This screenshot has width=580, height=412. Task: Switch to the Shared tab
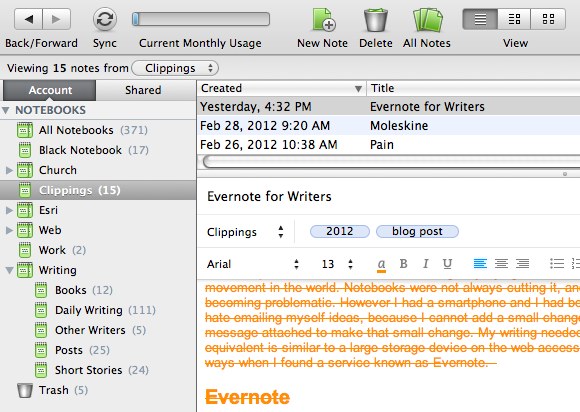point(143,90)
